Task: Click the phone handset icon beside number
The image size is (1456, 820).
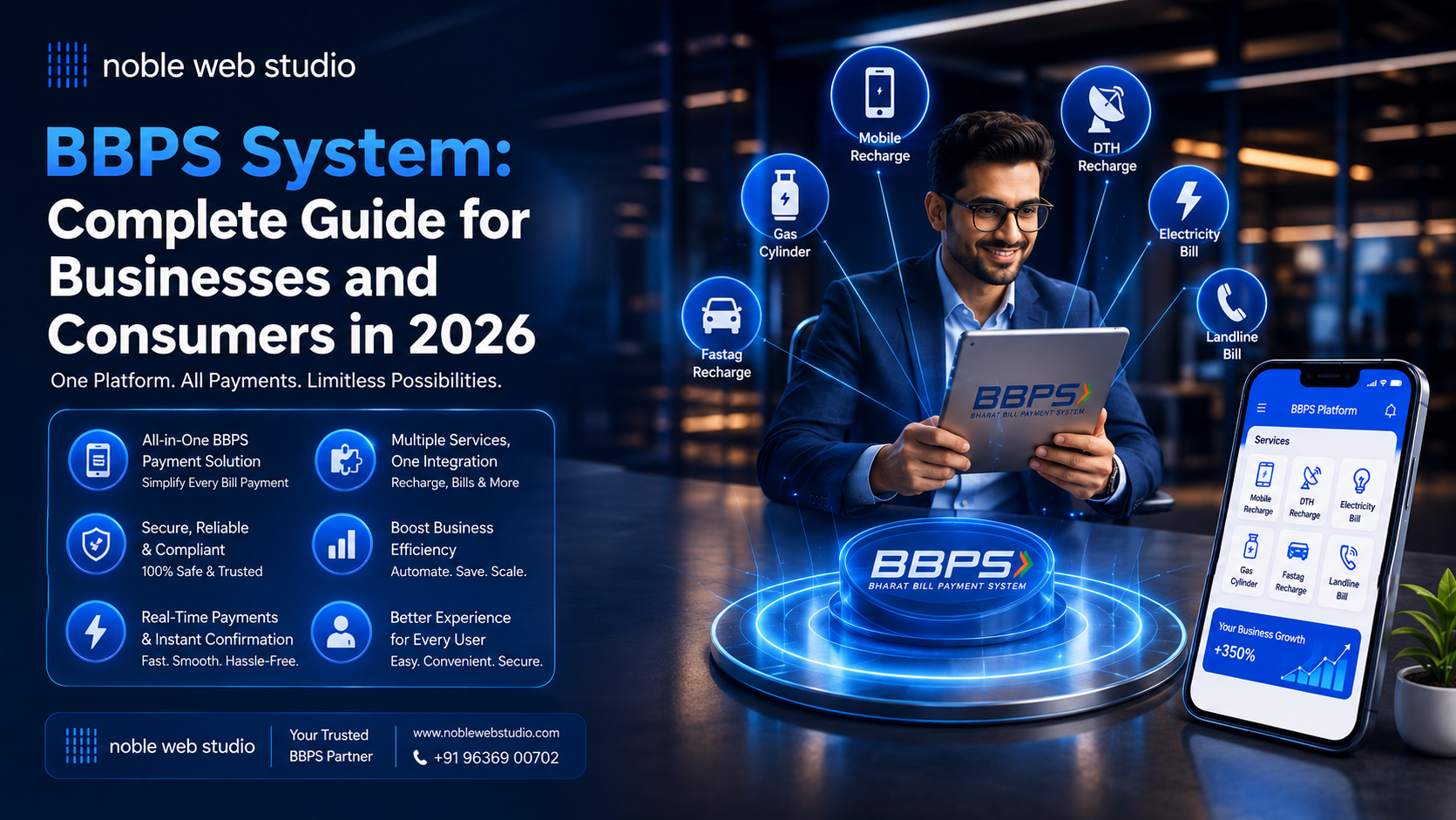Action: point(419,757)
